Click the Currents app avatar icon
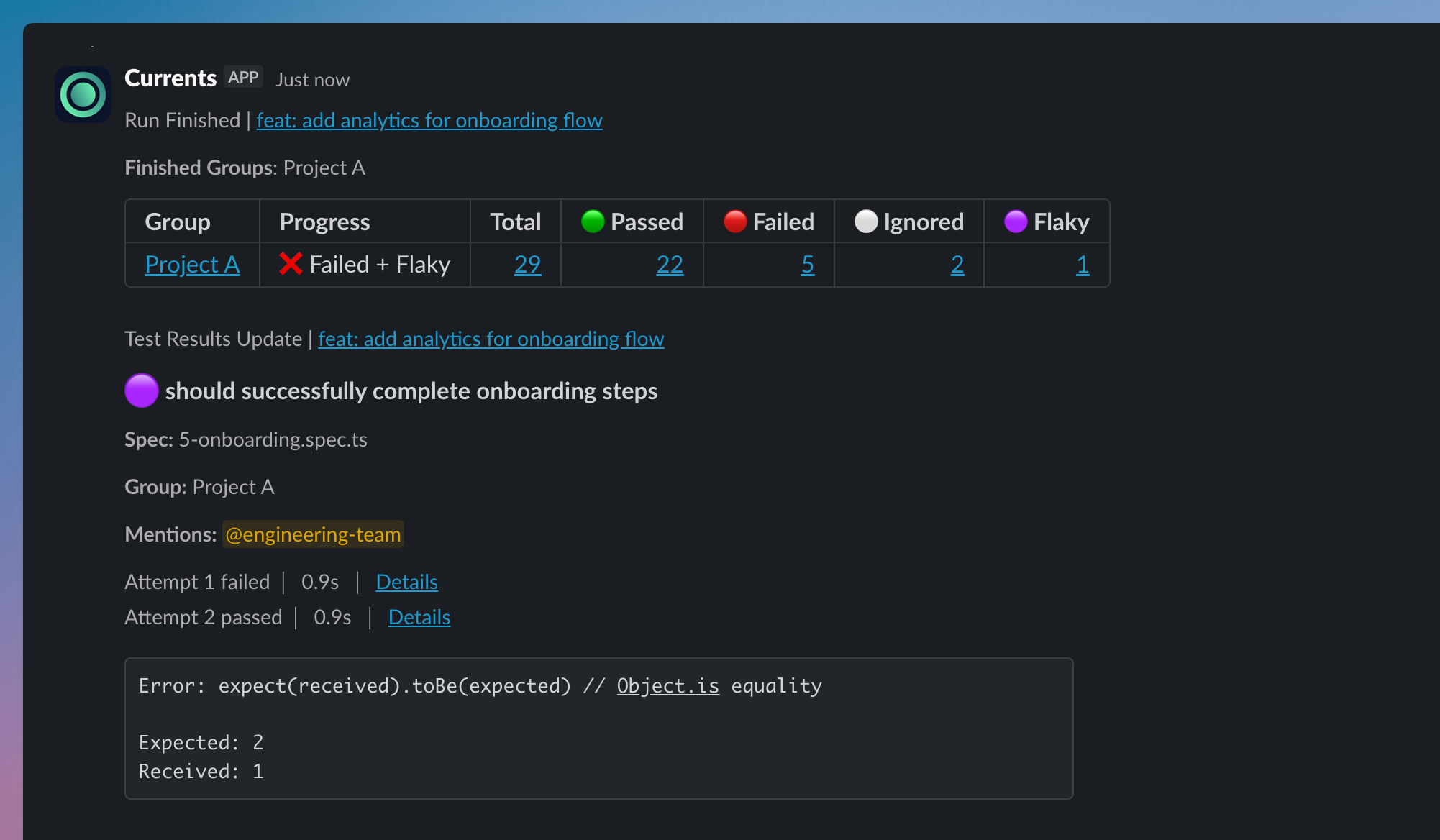The width and height of the screenshot is (1440, 840). click(83, 94)
